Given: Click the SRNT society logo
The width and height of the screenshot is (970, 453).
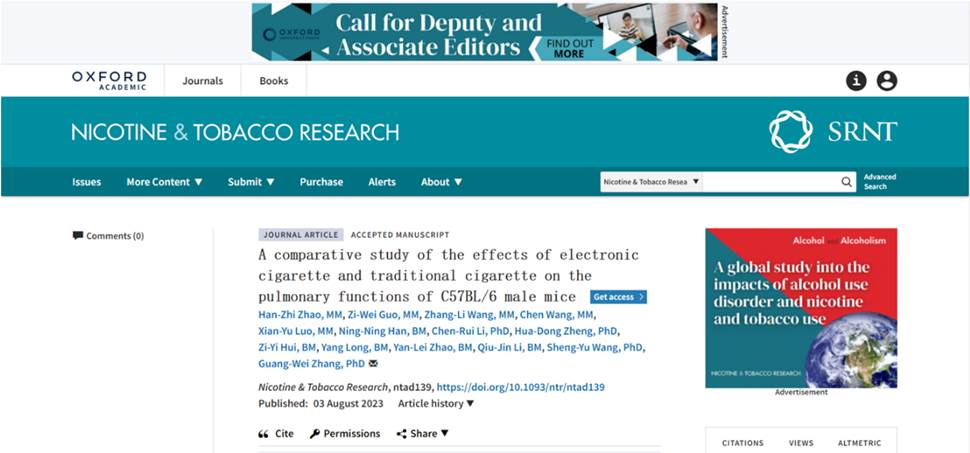Looking at the screenshot, I should (x=832, y=132).
